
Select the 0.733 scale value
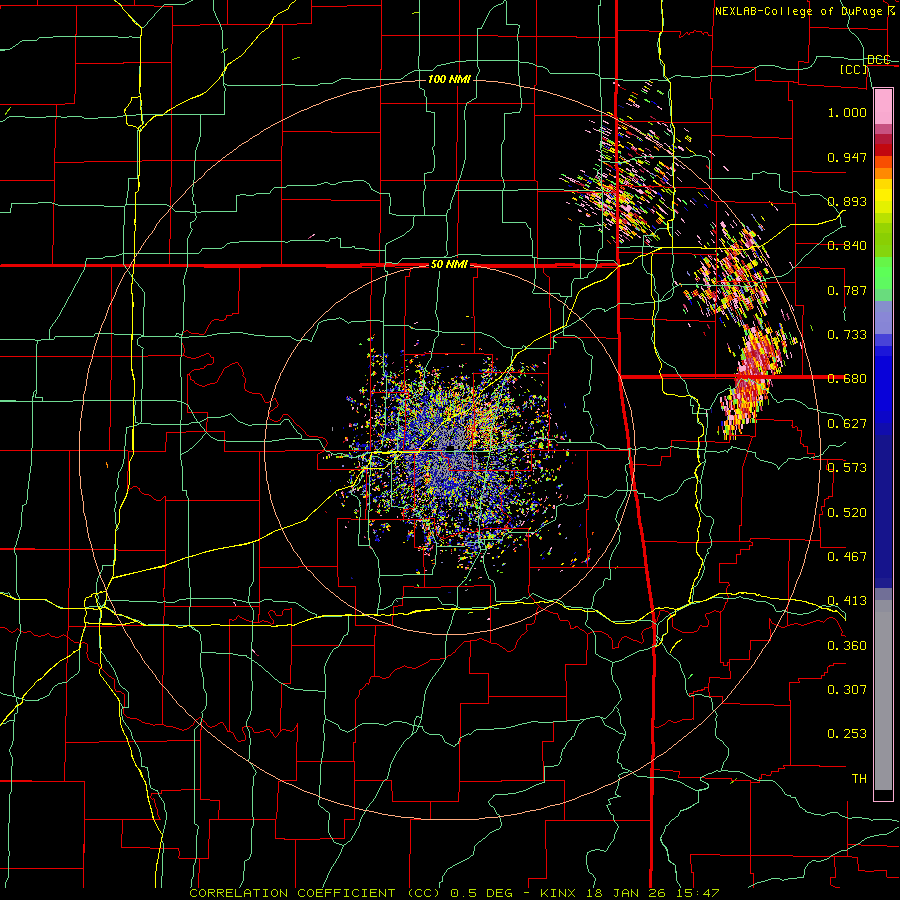pyautogui.click(x=847, y=335)
